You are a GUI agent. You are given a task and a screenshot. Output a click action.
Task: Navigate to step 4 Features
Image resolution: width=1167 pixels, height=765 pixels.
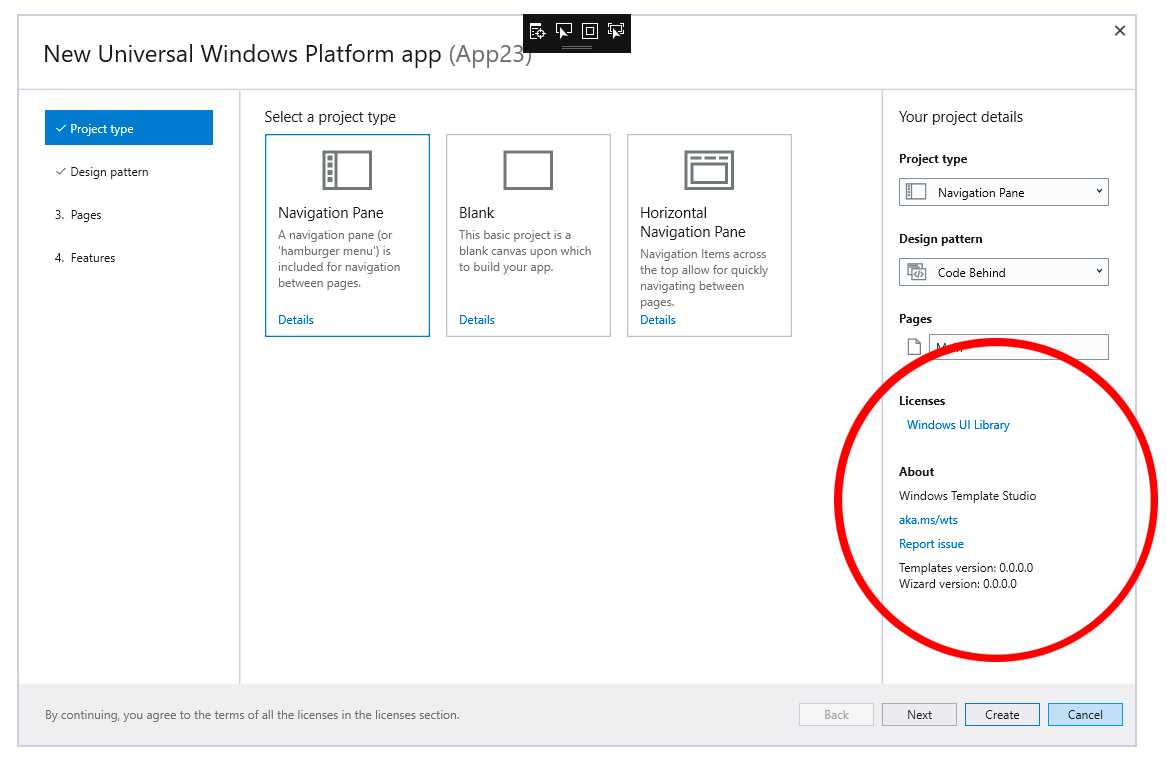[x=85, y=258]
